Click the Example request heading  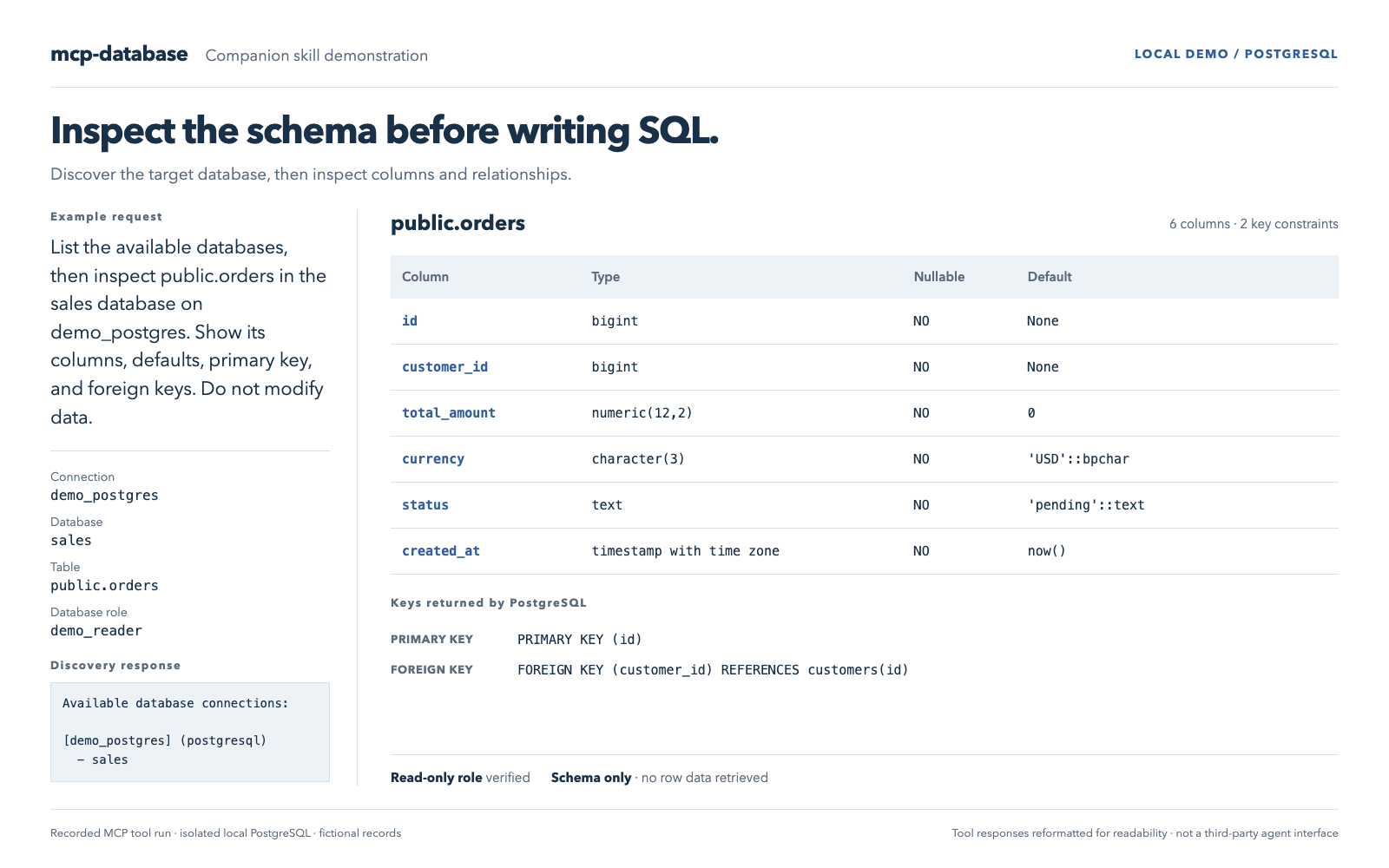pos(106,217)
